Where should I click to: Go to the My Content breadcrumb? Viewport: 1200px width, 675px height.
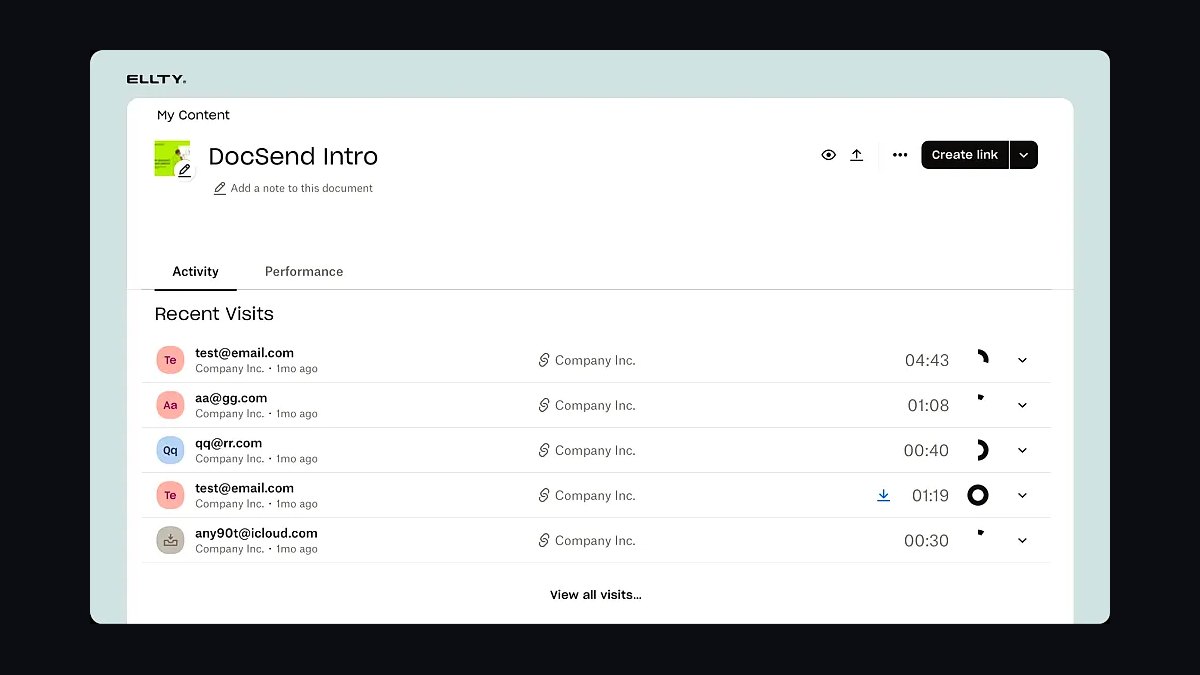point(193,115)
